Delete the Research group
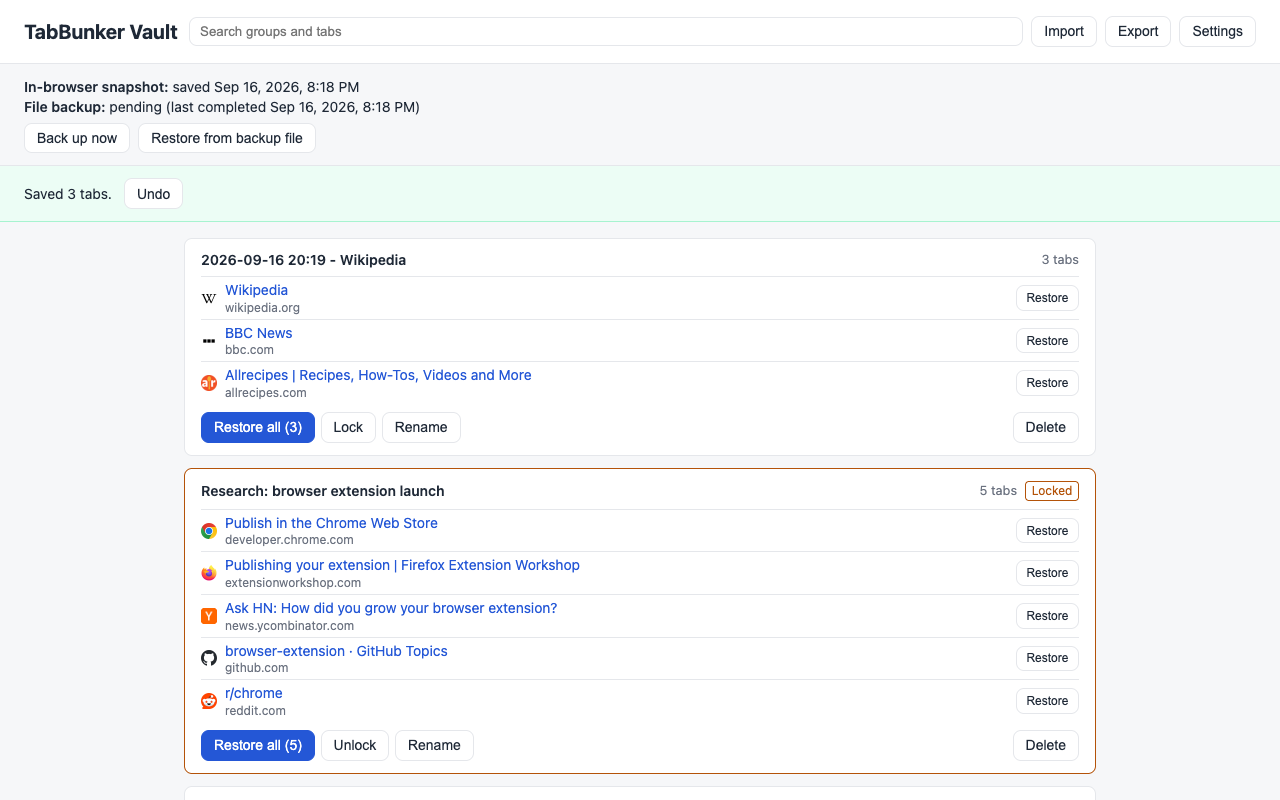Screen dimensions: 1280x800 point(1046,745)
